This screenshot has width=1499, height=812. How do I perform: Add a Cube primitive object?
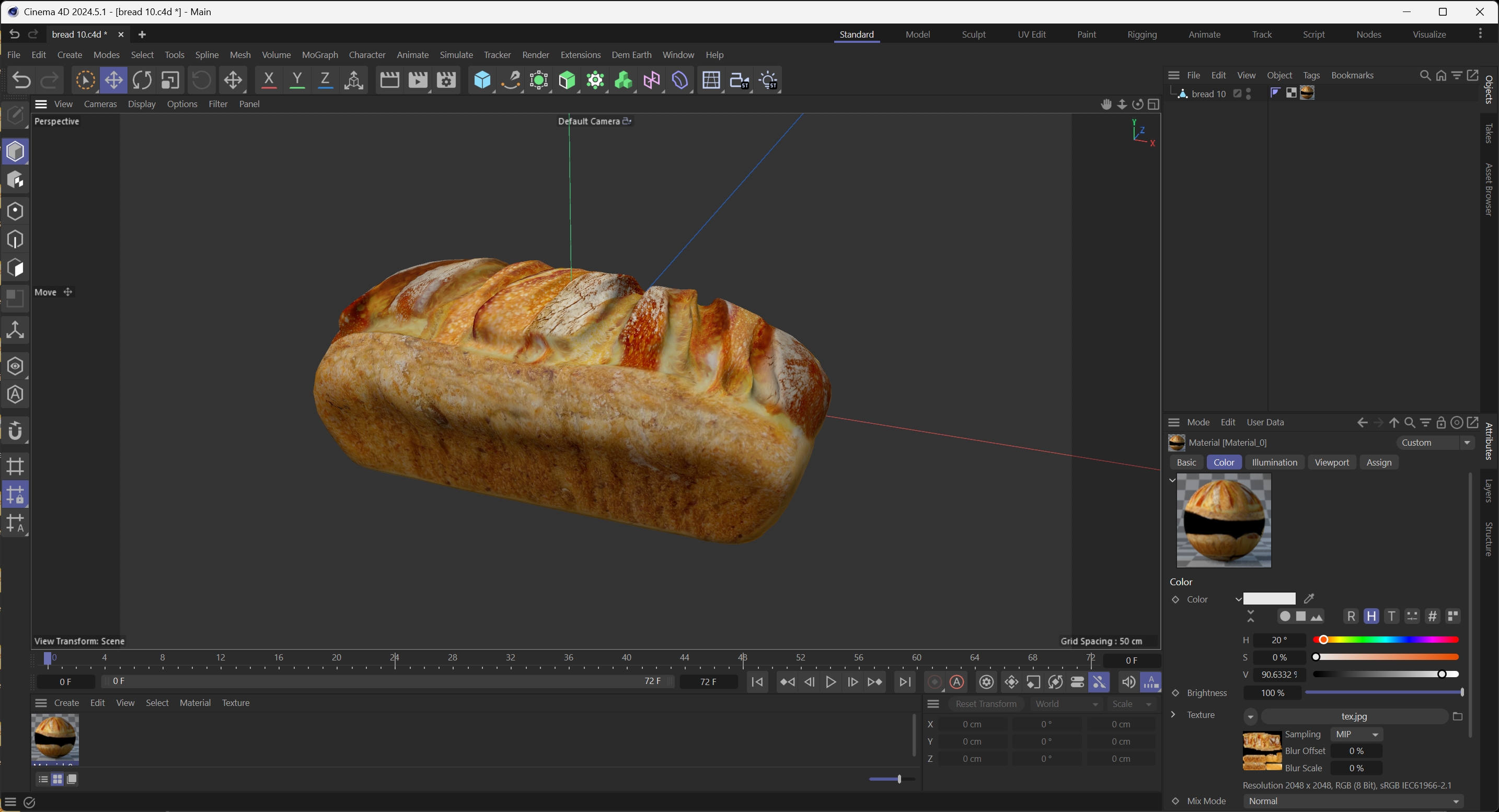click(482, 80)
